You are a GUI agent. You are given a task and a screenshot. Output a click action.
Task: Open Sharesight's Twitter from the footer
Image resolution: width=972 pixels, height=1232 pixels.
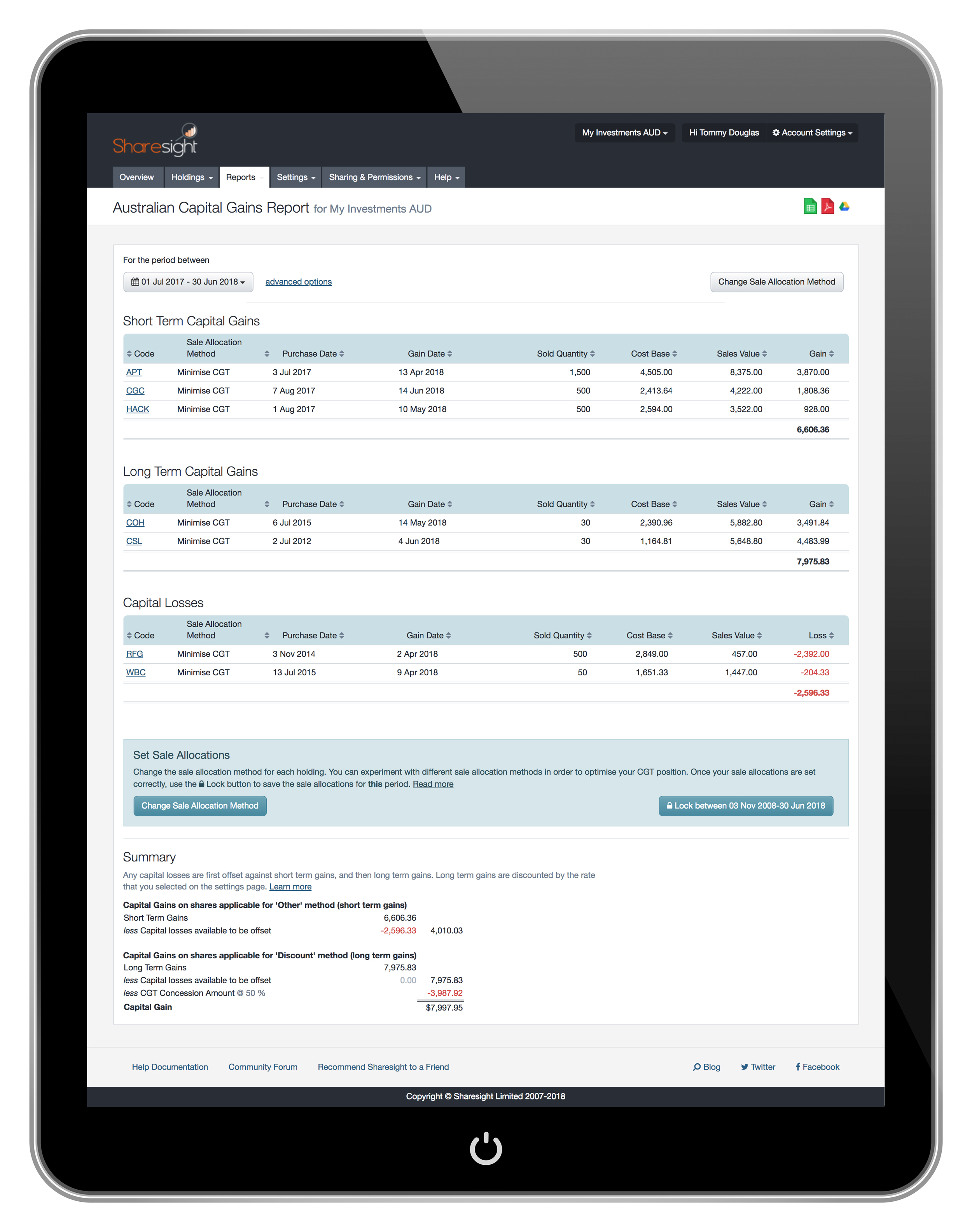pos(758,1067)
